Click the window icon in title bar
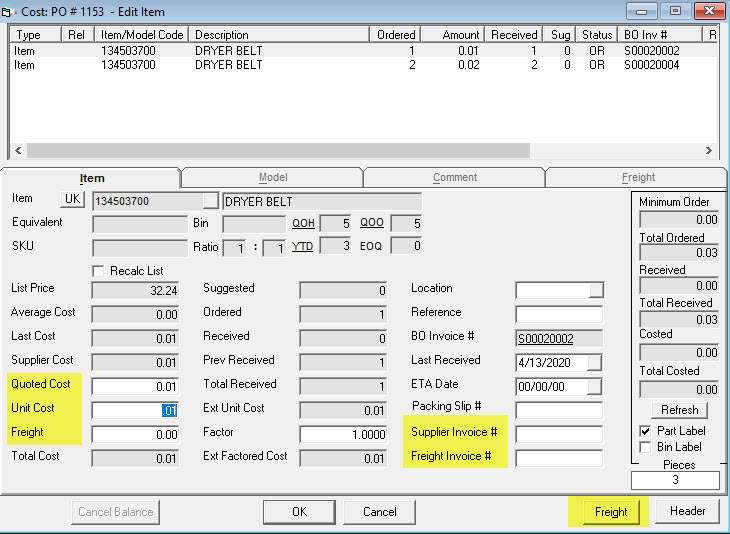The image size is (730, 534). 7,12
